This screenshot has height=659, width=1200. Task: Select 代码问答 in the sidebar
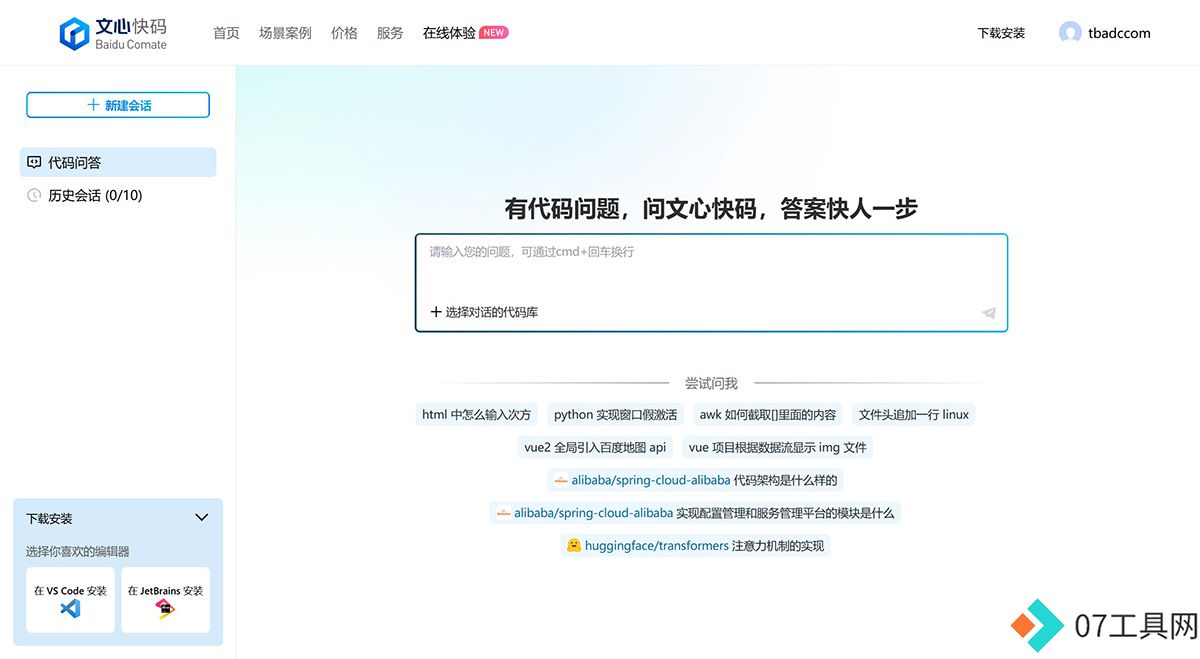[118, 162]
